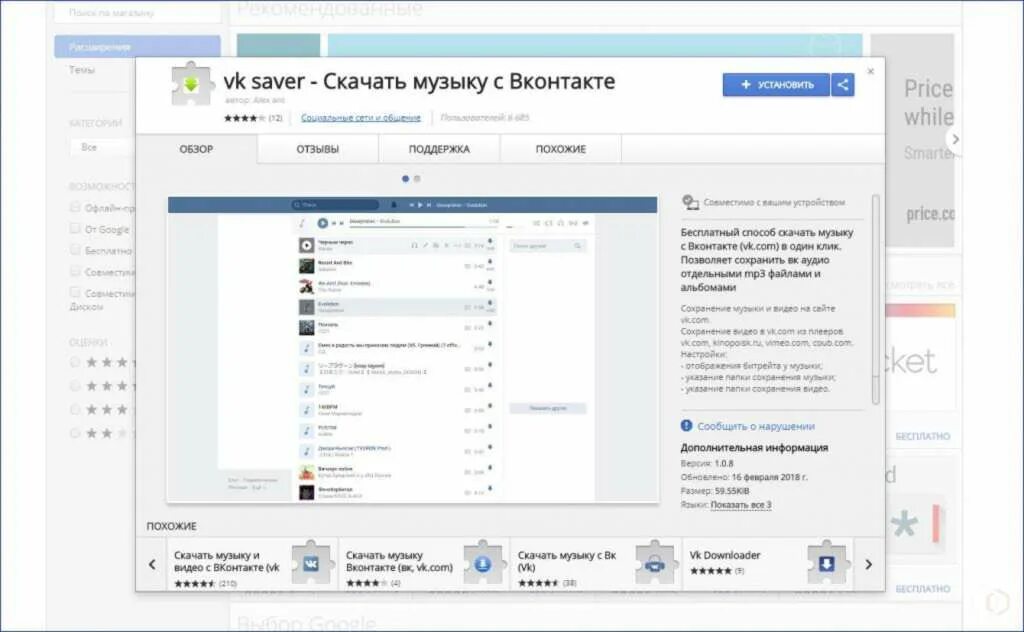The width and height of the screenshot is (1024, 632).
Task: Advance the background recommended carousel arrow
Action: click(x=955, y=139)
